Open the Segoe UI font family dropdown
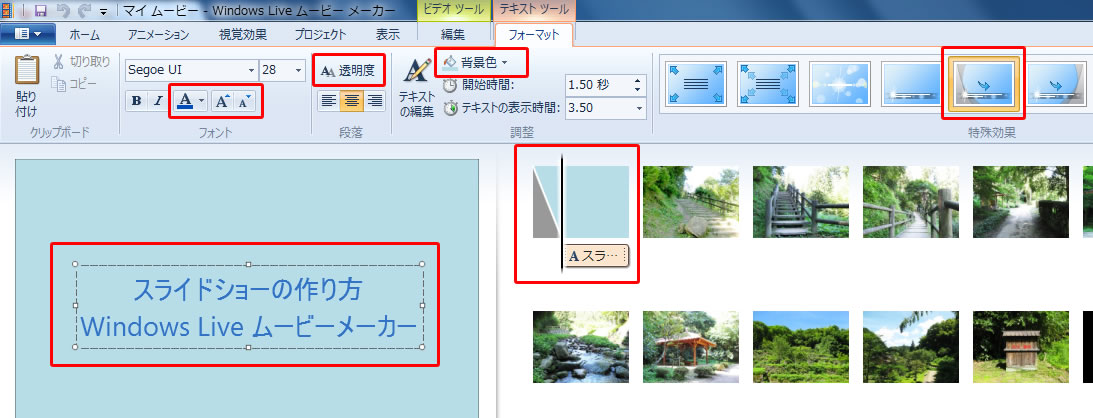Screen dimensions: 1093x418 pos(251,70)
